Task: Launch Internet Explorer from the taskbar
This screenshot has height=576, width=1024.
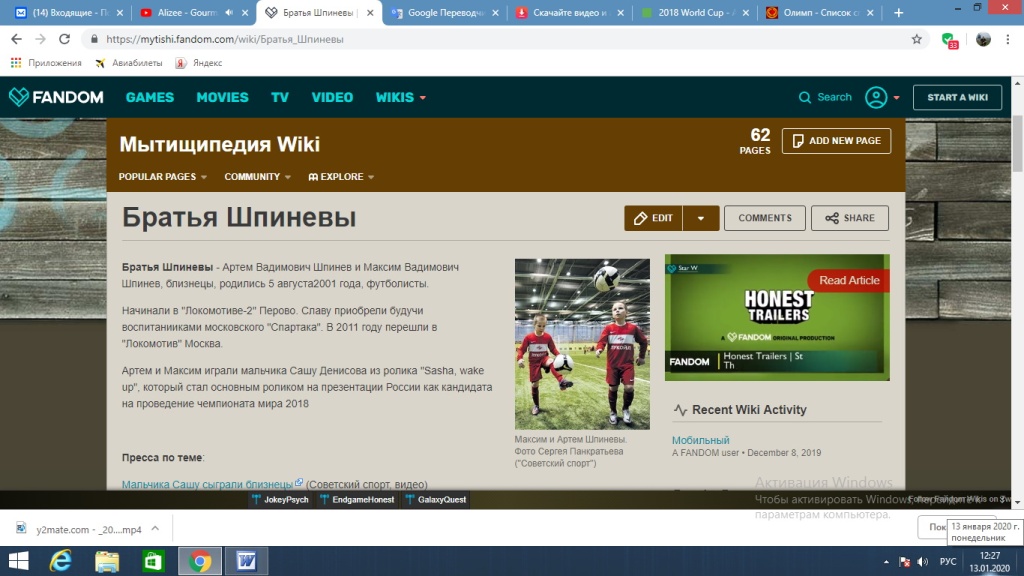Action: pyautogui.click(x=61, y=561)
